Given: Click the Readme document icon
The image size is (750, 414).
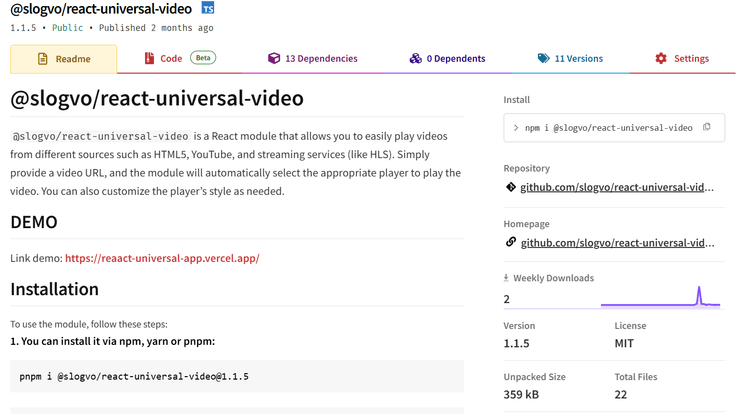Looking at the screenshot, I should coord(43,59).
